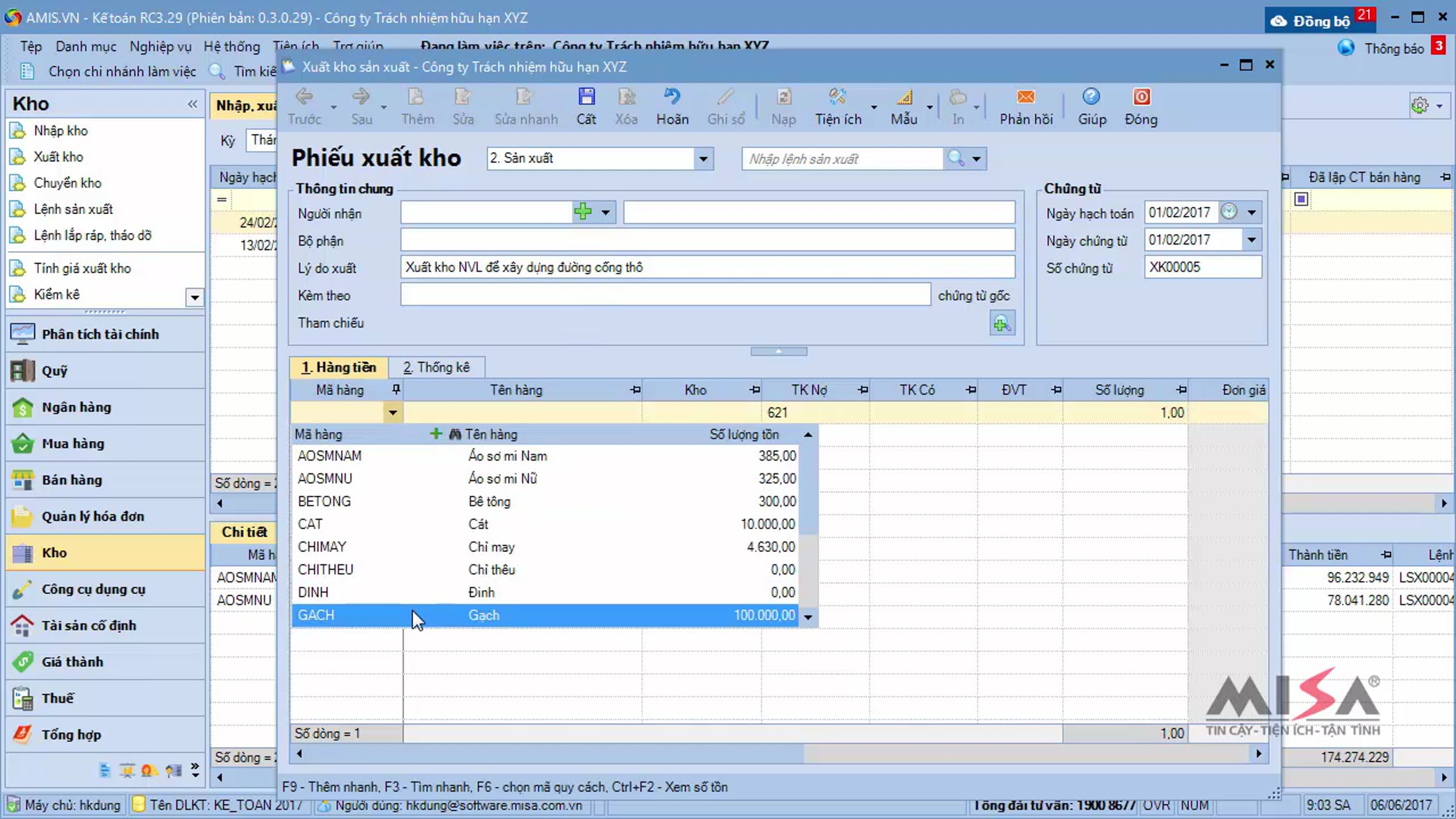This screenshot has height=819, width=1456.
Task: Click green plus icon beside Tham chiếu
Action: pyautogui.click(x=1002, y=323)
